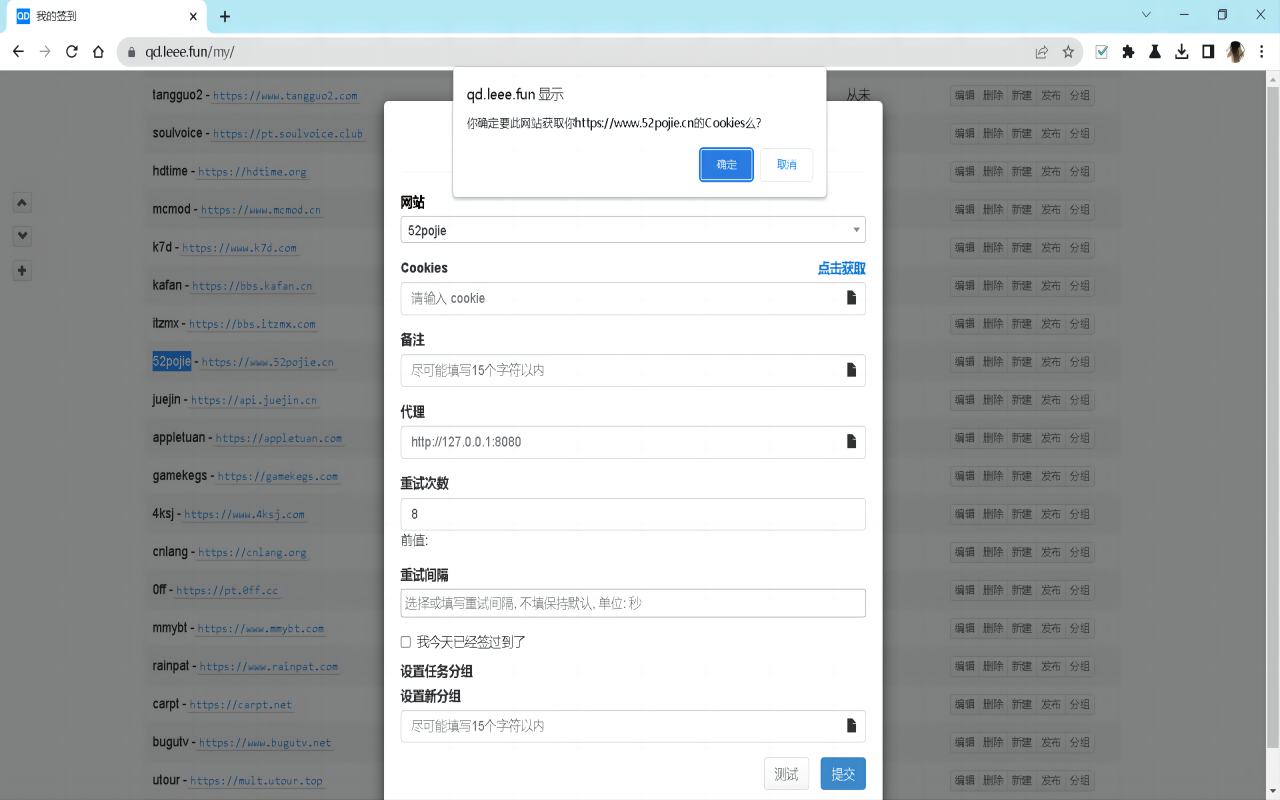Bookmark this page with the star icon
This screenshot has width=1280, height=800.
coord(1068,52)
